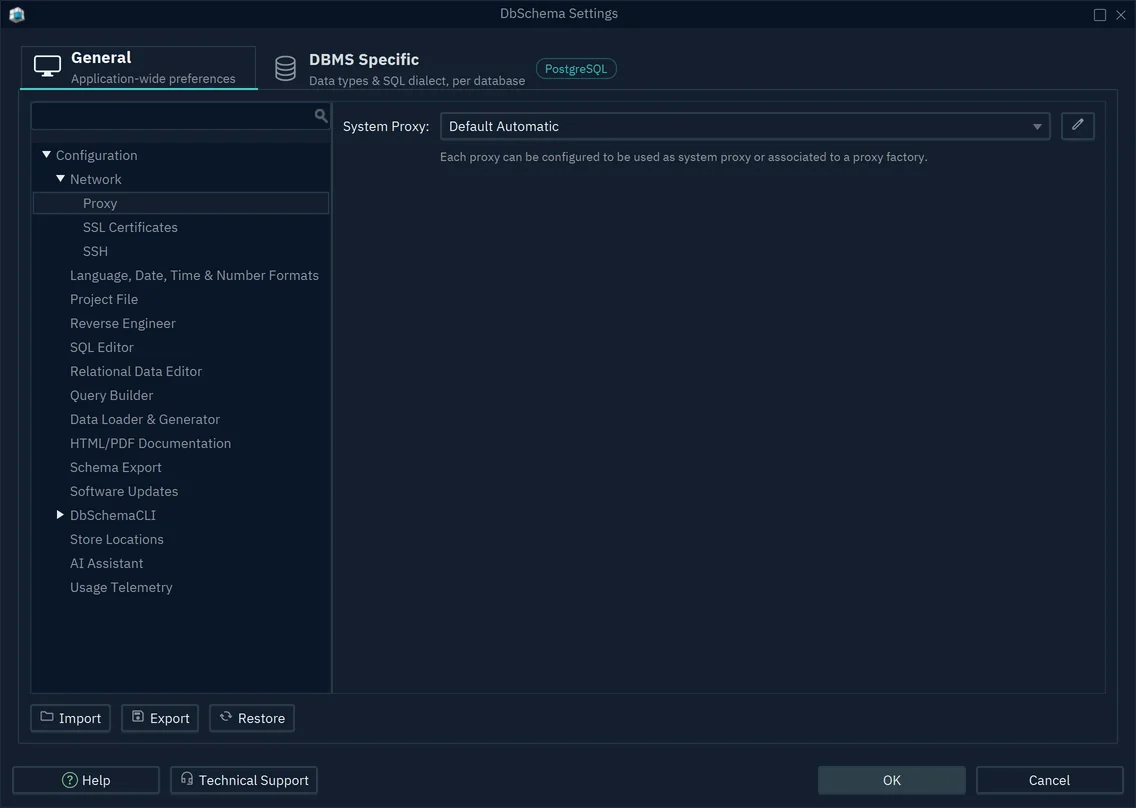Click the Import settings button
This screenshot has height=808, width=1136.
coord(70,718)
